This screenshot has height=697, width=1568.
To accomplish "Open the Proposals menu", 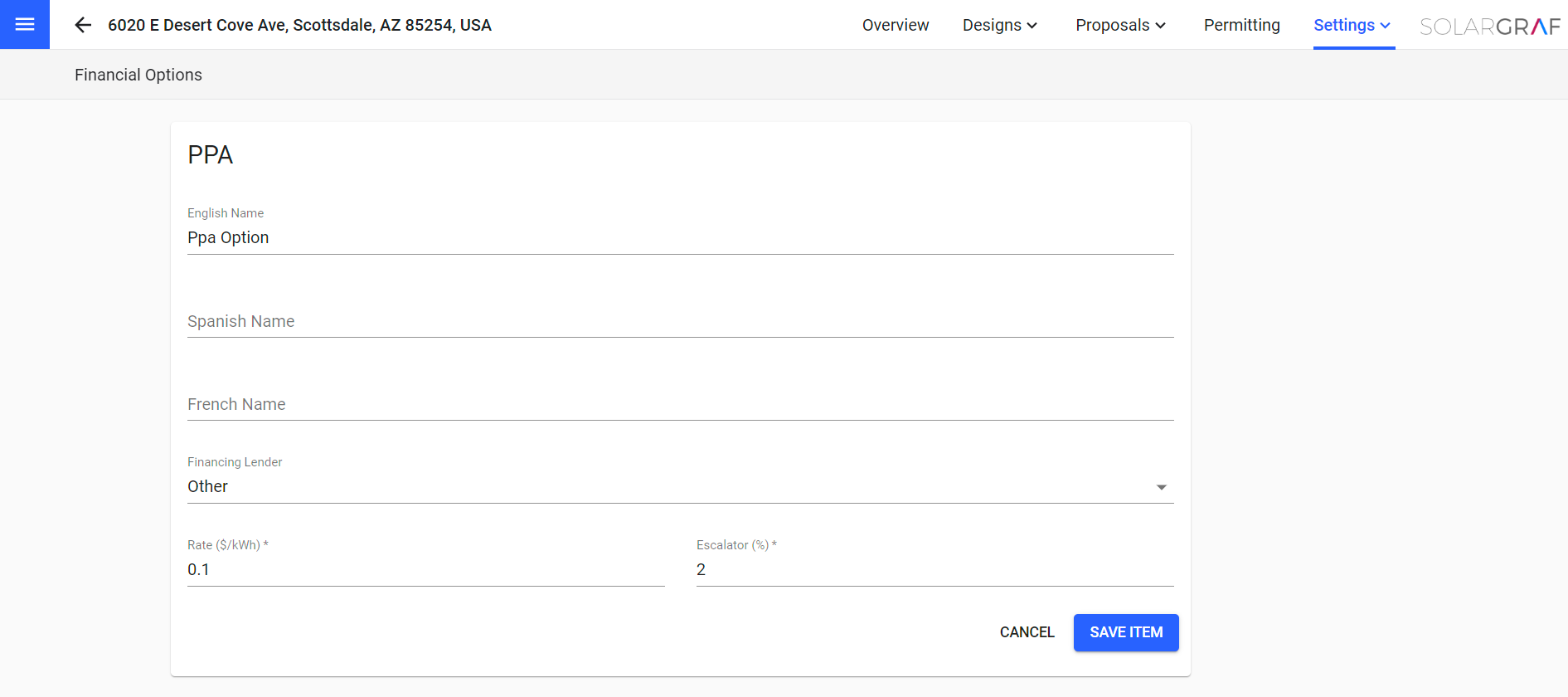I will point(1113,25).
